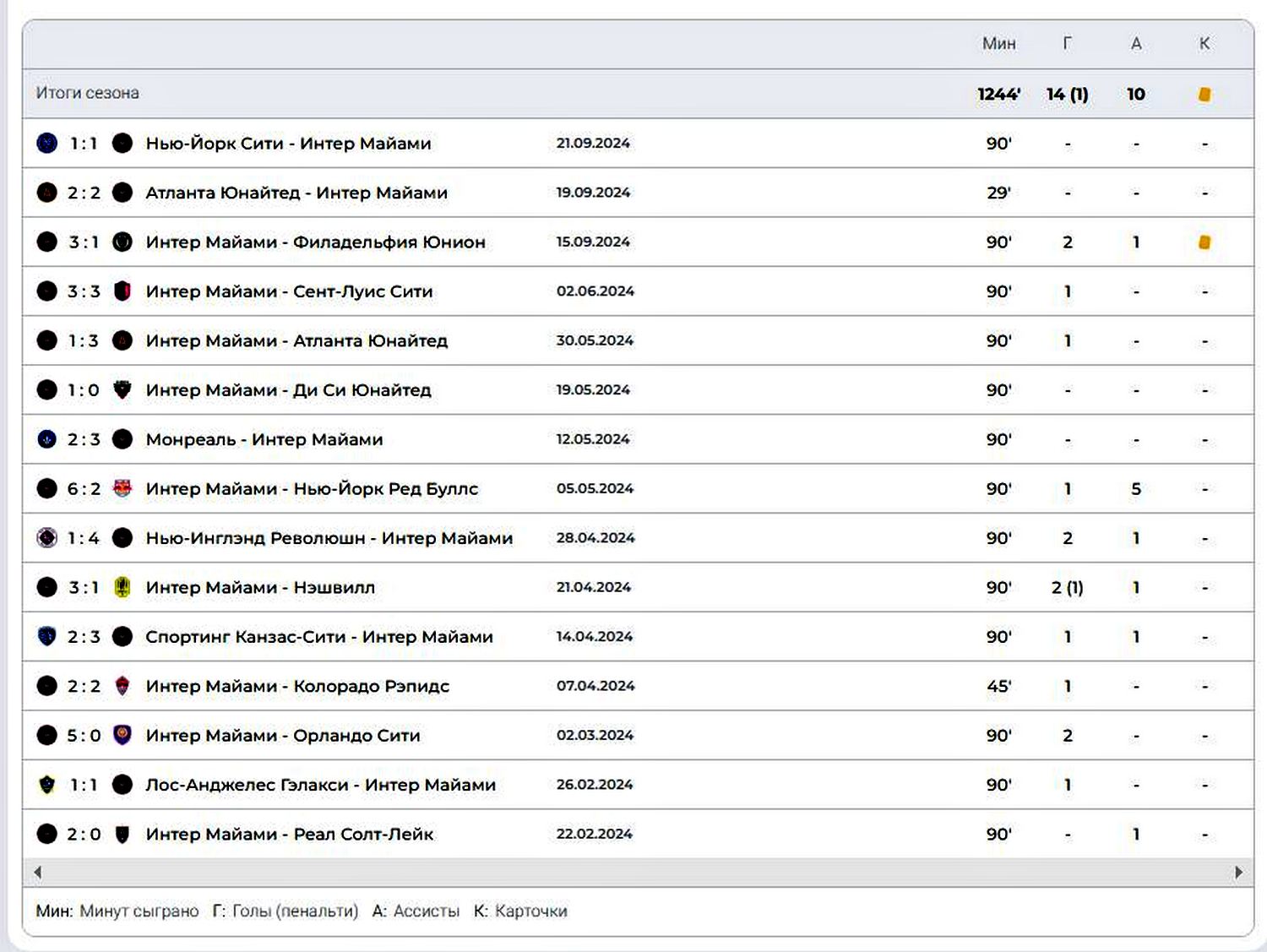This screenshot has width=1267, height=952.
Task: Click Inter Miami logo in DC United row
Action: (47, 389)
